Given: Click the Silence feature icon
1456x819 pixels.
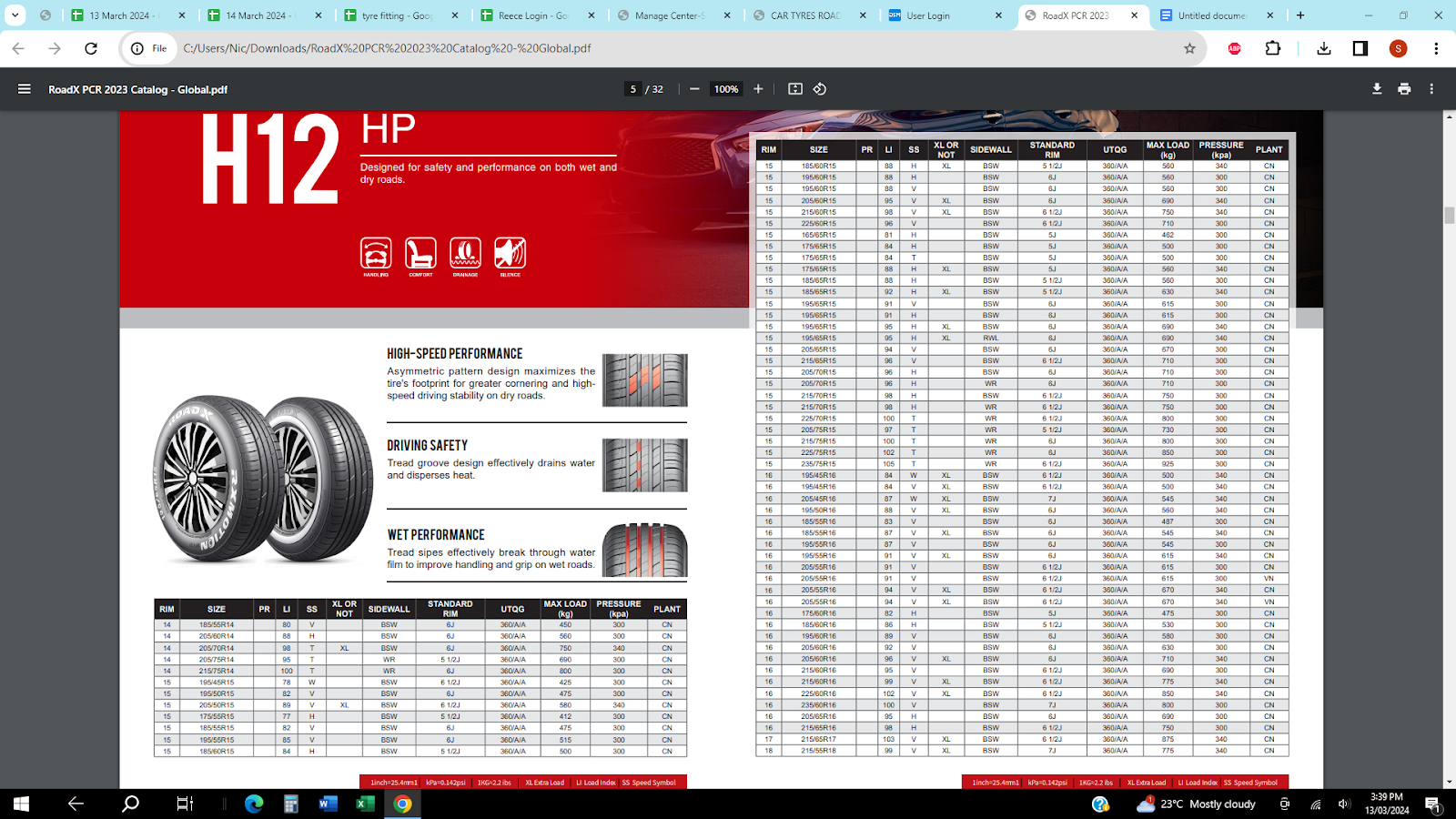Looking at the screenshot, I should pos(510,253).
